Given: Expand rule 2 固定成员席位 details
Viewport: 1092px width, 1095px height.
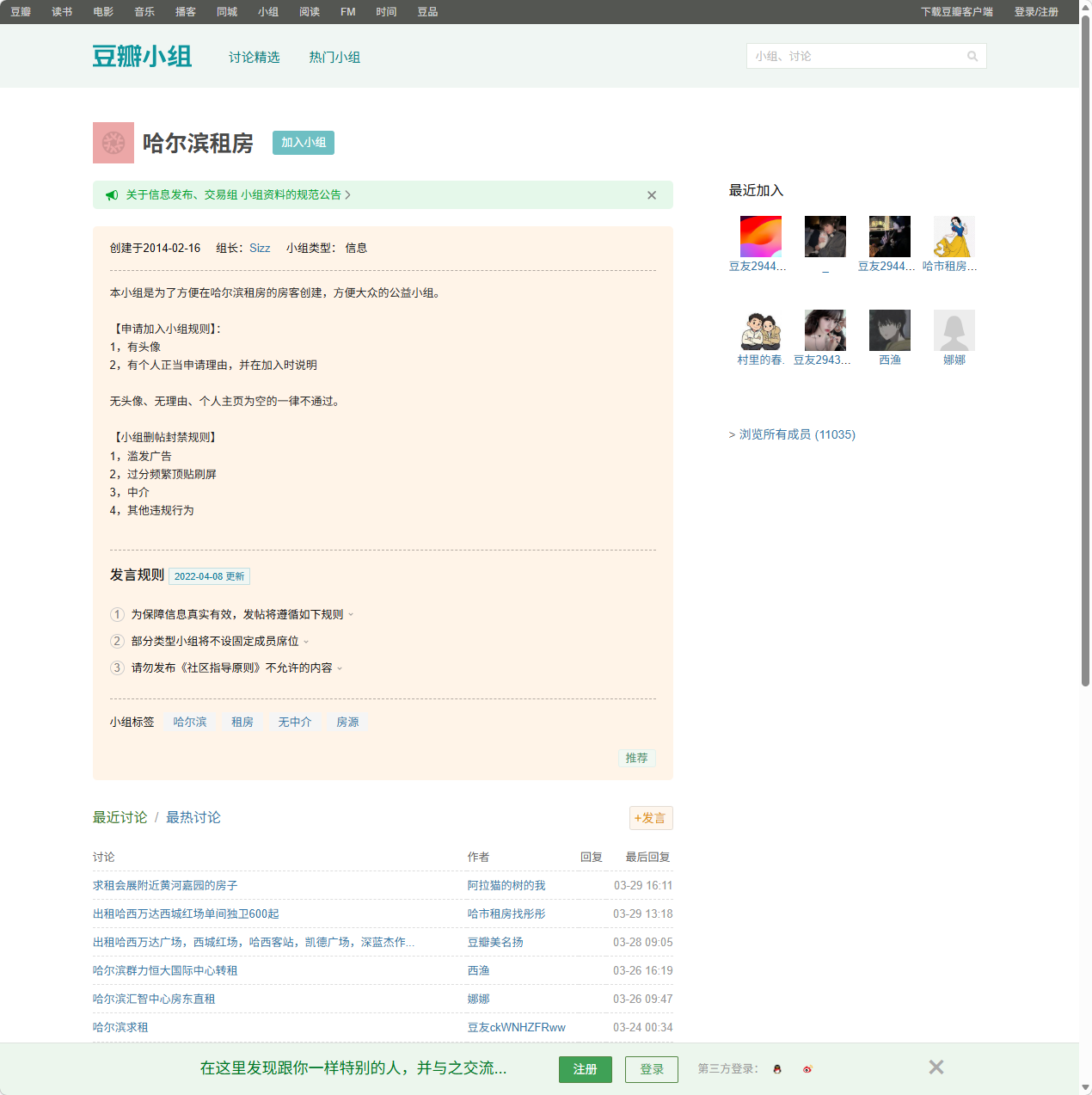Looking at the screenshot, I should tap(307, 641).
